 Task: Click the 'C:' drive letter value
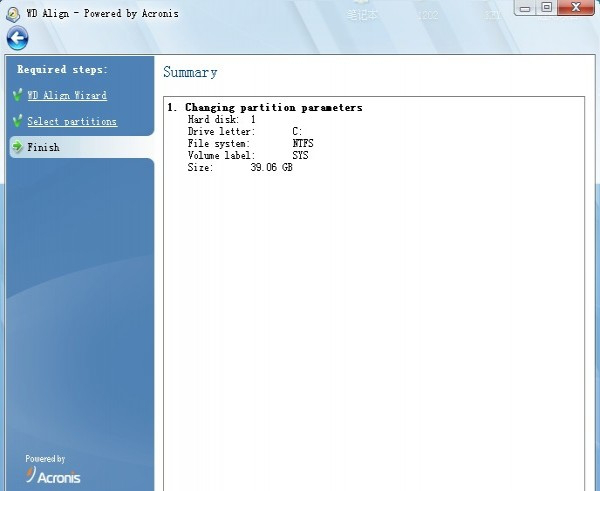(297, 131)
